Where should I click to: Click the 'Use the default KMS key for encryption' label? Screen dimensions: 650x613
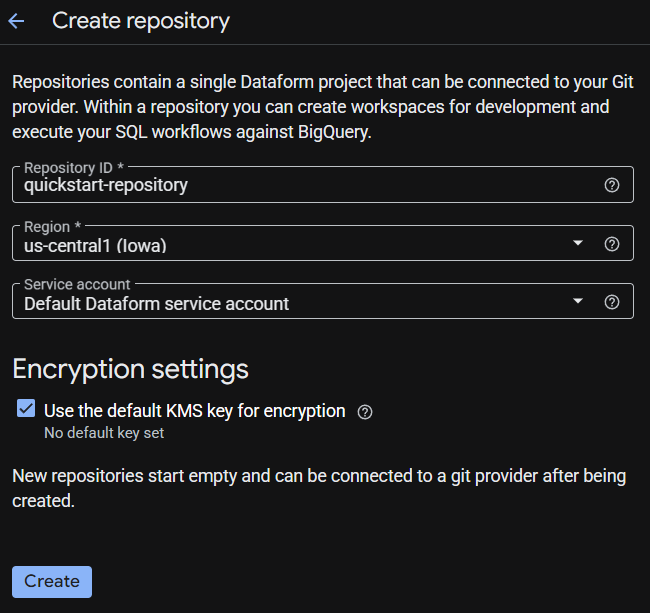194,411
